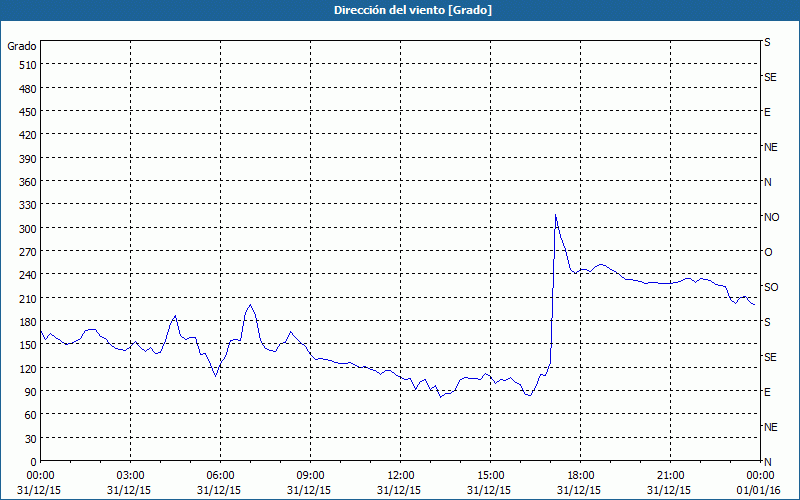Image resolution: width=800 pixels, height=500 pixels.
Task: Click the 06:00 time label on x-axis
Action: 220,476
